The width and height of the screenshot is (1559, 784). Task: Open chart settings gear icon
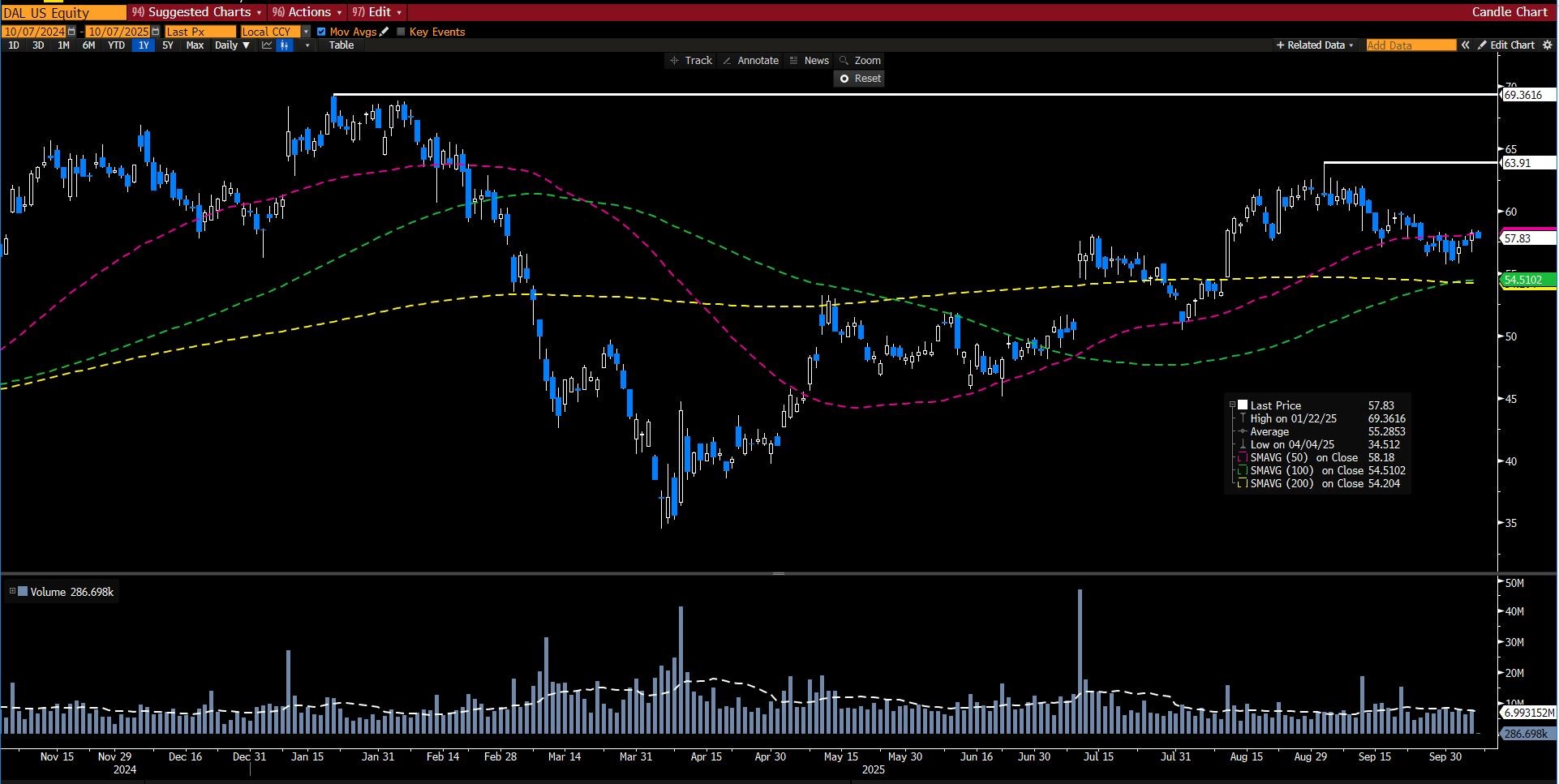click(x=1547, y=45)
